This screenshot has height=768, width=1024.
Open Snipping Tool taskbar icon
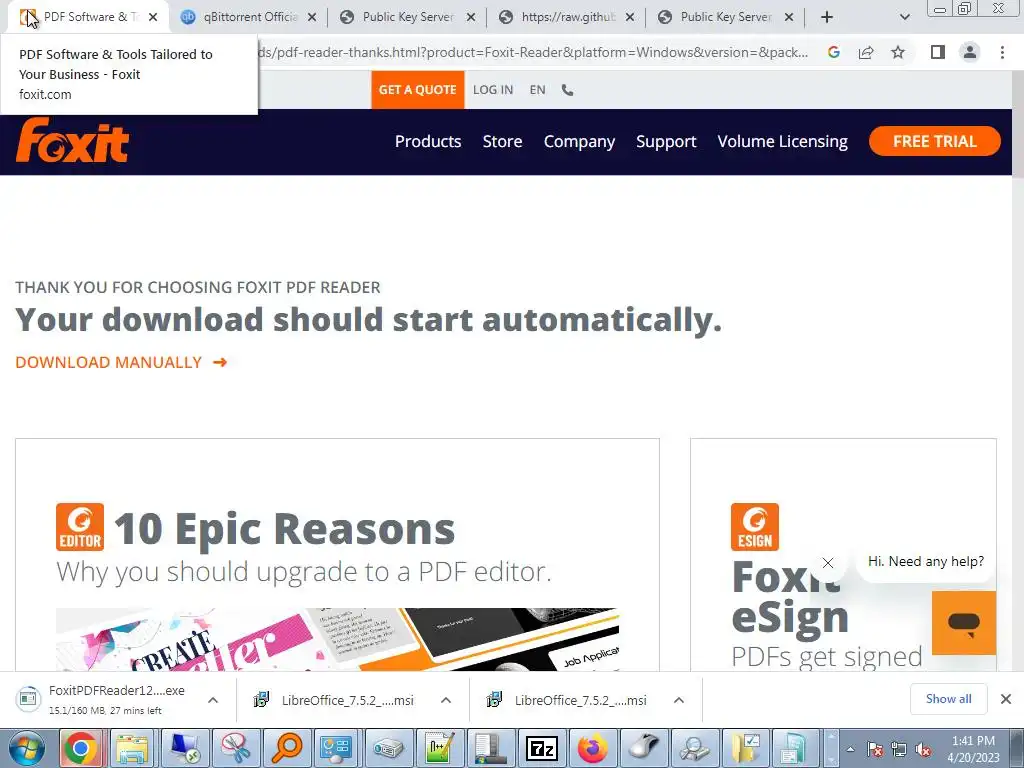235,748
